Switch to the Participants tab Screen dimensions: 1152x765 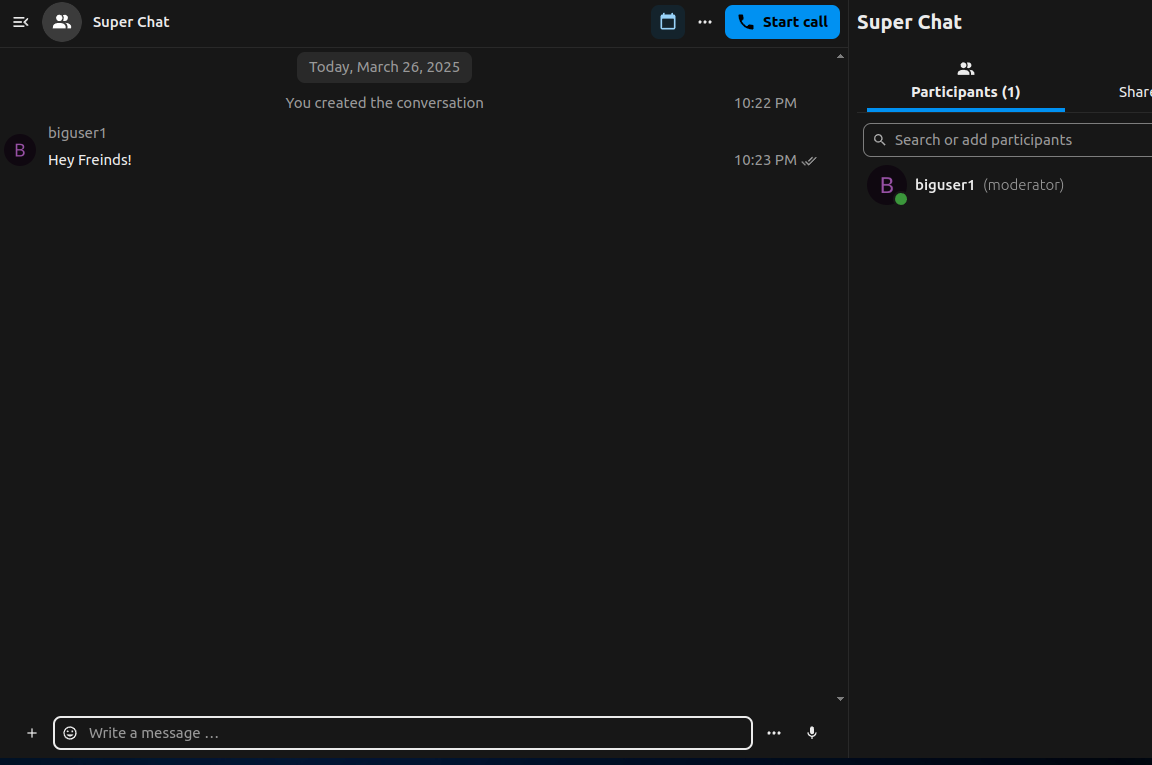[965, 81]
